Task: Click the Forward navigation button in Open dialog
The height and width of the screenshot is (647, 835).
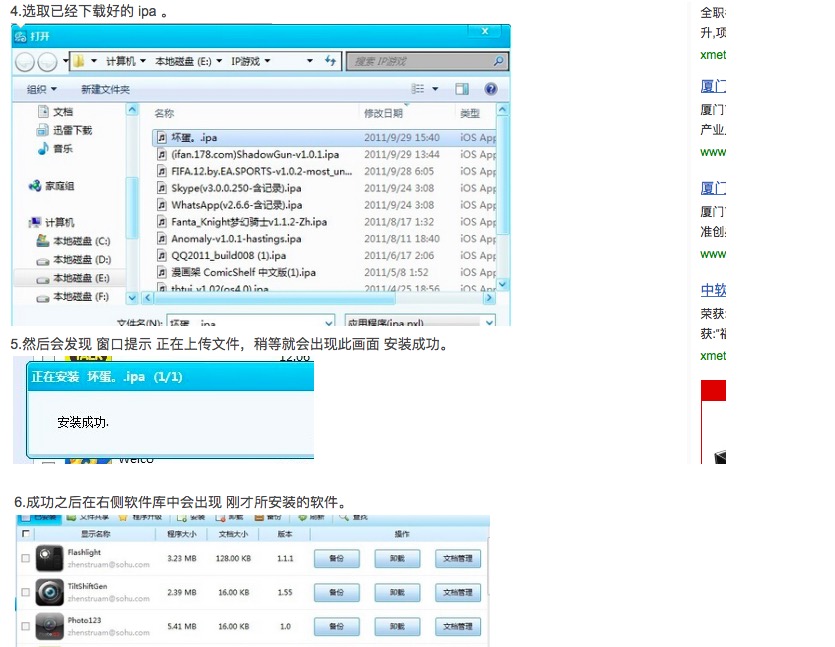Action: click(47, 62)
